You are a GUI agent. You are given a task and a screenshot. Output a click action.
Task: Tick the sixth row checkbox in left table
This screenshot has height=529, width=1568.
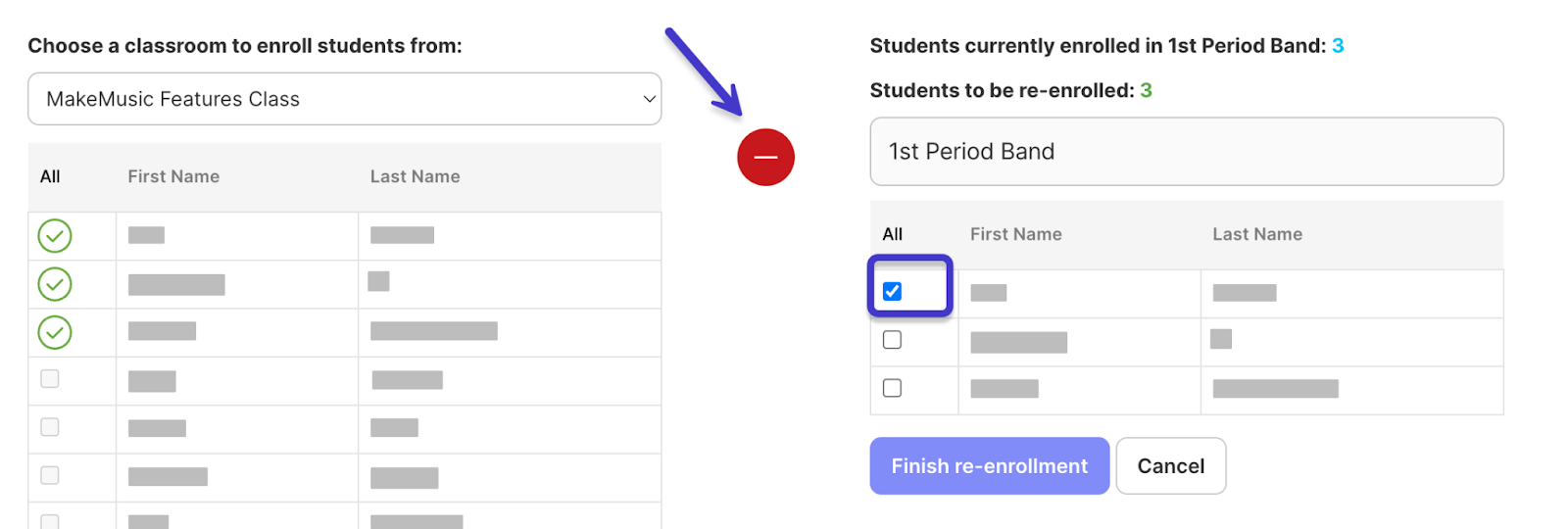[x=50, y=475]
